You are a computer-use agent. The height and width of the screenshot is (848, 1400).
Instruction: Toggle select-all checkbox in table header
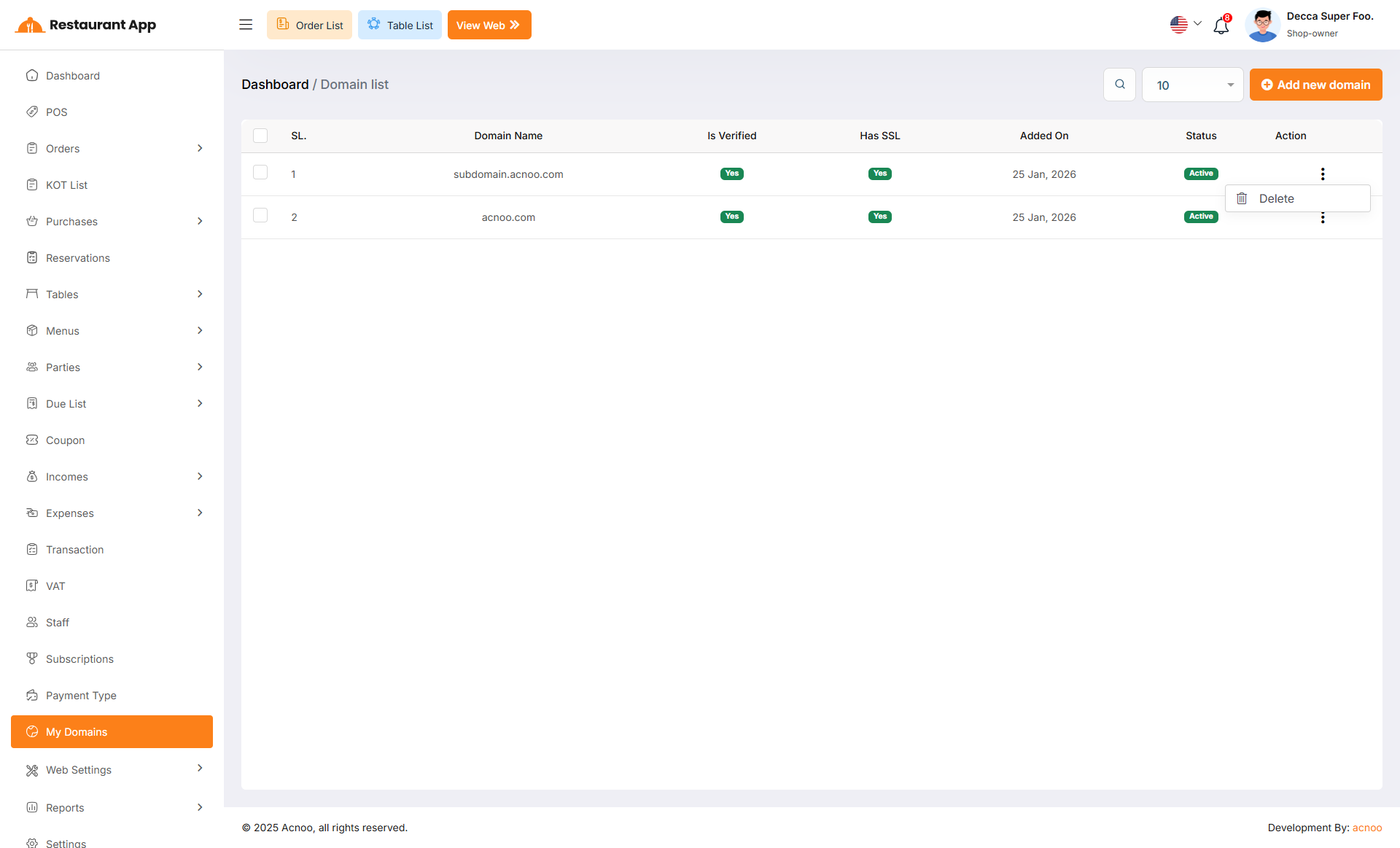260,136
